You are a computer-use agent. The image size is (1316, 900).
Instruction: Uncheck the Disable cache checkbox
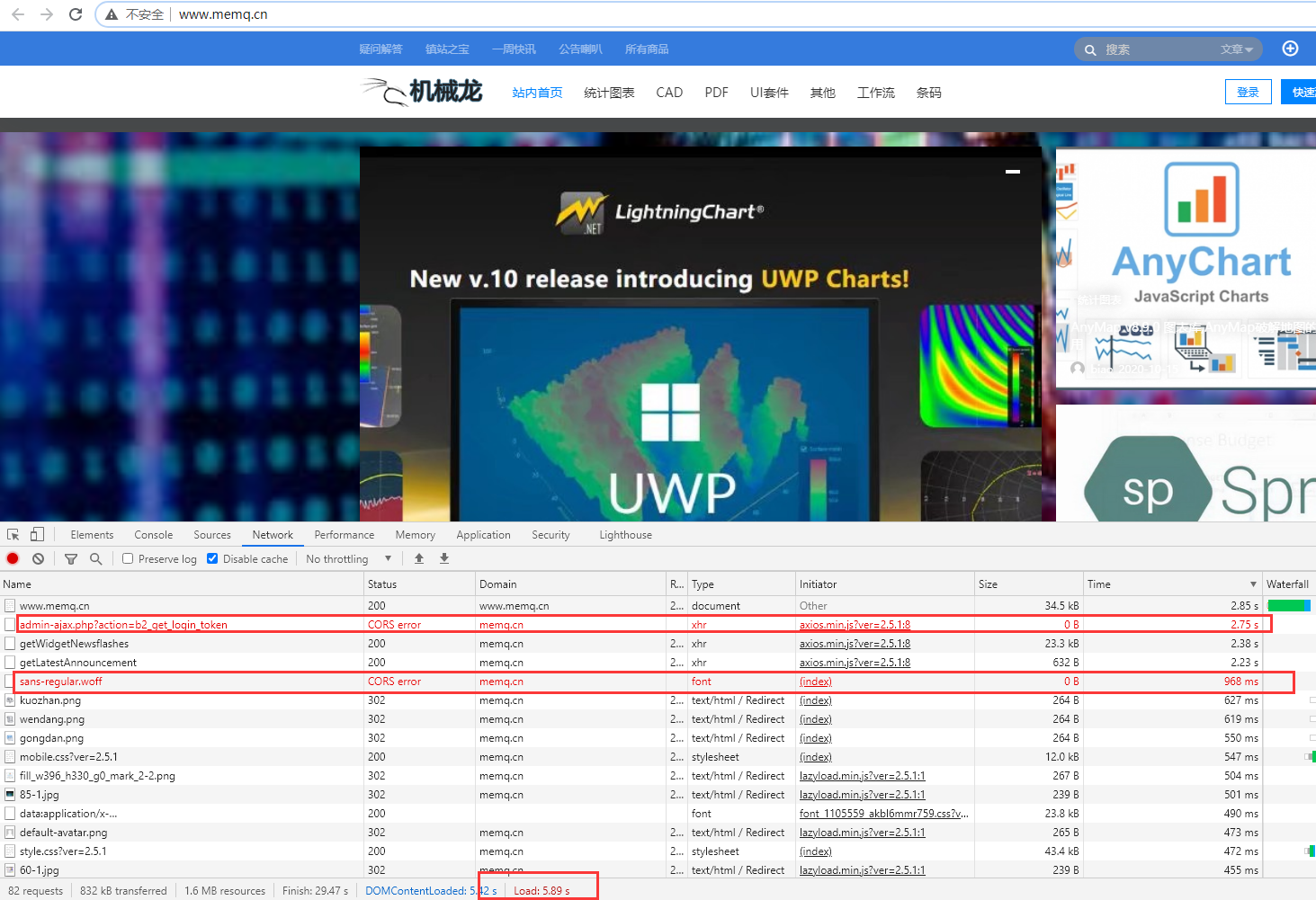(212, 558)
